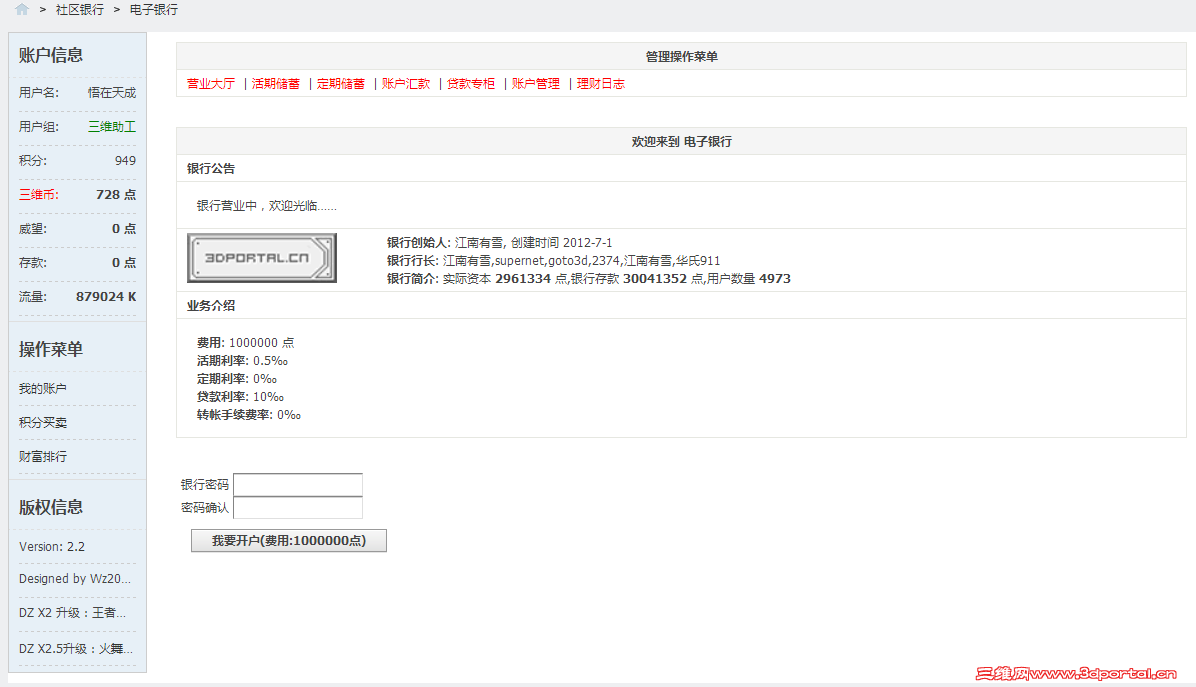The width and height of the screenshot is (1196, 687).
Task: Click the 728 点 coin balance
Action: coord(116,194)
